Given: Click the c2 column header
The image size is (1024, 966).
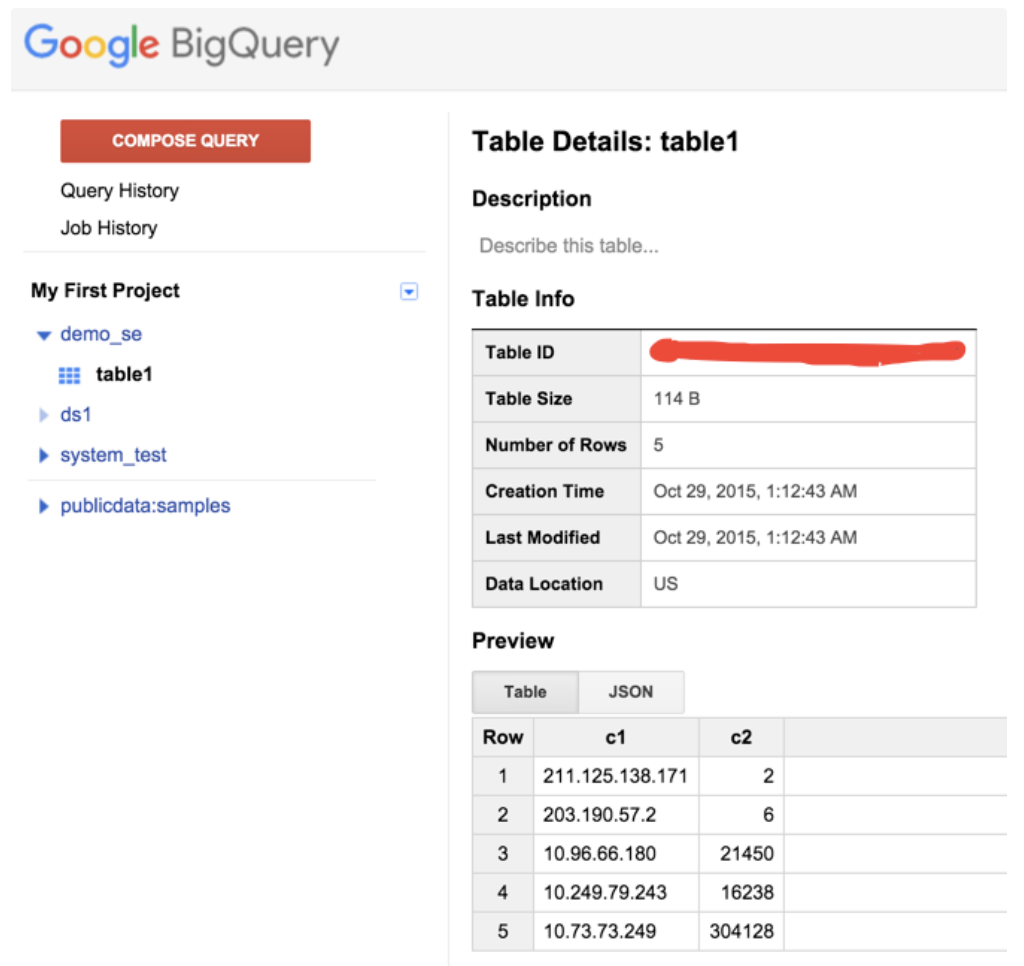Looking at the screenshot, I should (x=741, y=737).
